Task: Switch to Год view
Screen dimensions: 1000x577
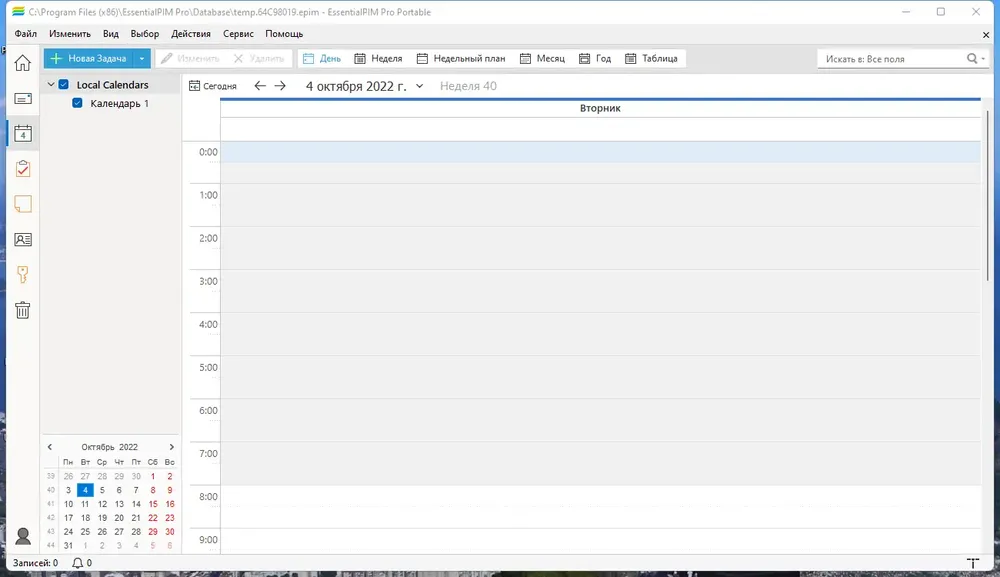Action: click(x=595, y=59)
